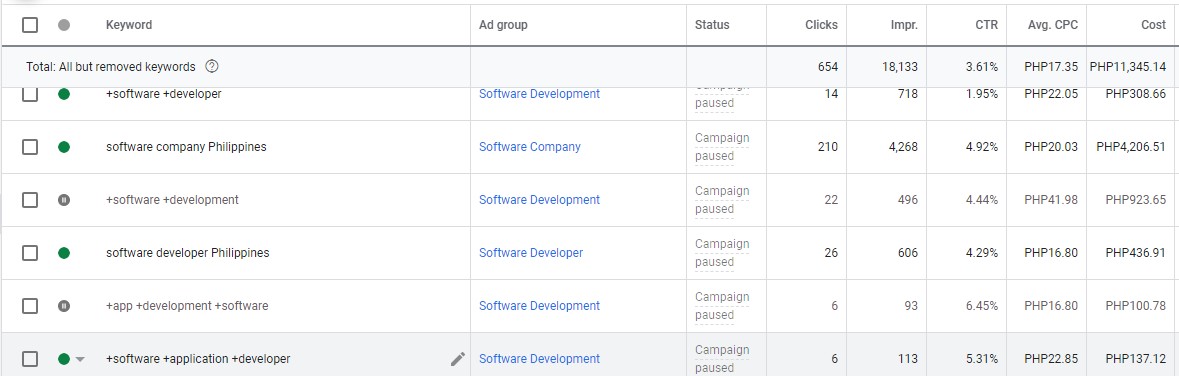1179x376 pixels.
Task: Sort by the CTR column header
Action: coord(986,25)
